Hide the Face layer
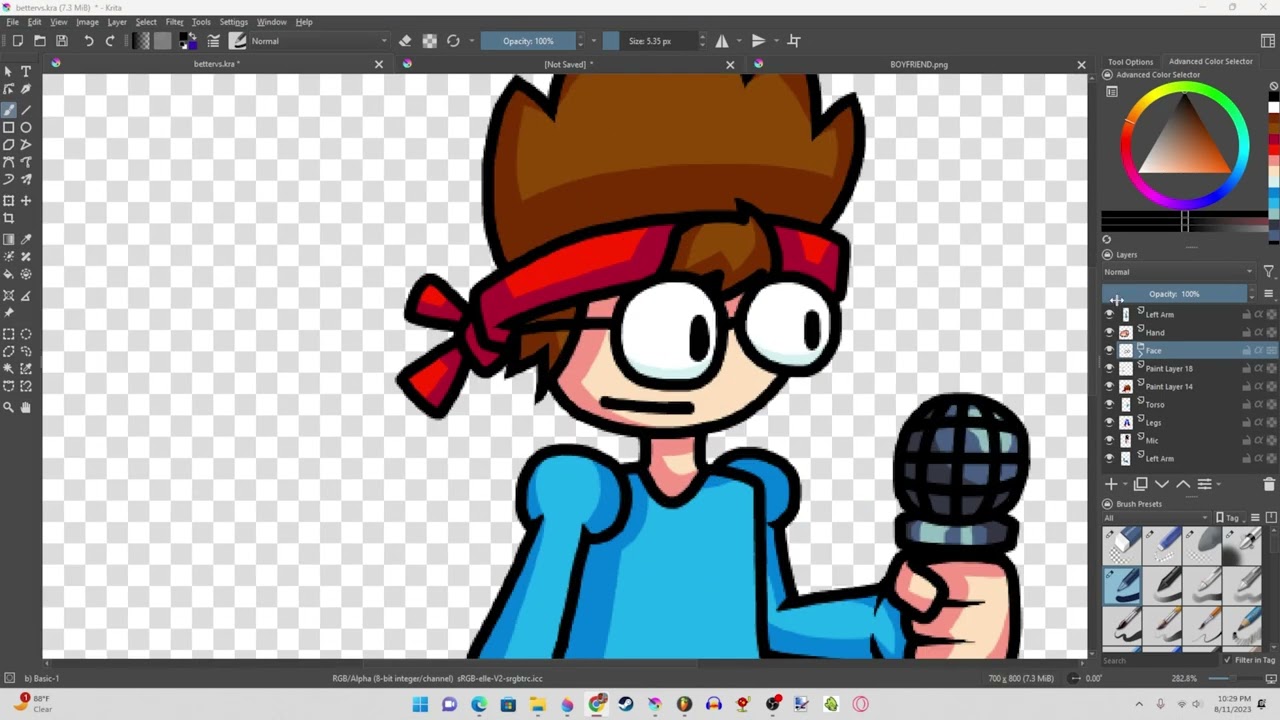 coord(1109,350)
